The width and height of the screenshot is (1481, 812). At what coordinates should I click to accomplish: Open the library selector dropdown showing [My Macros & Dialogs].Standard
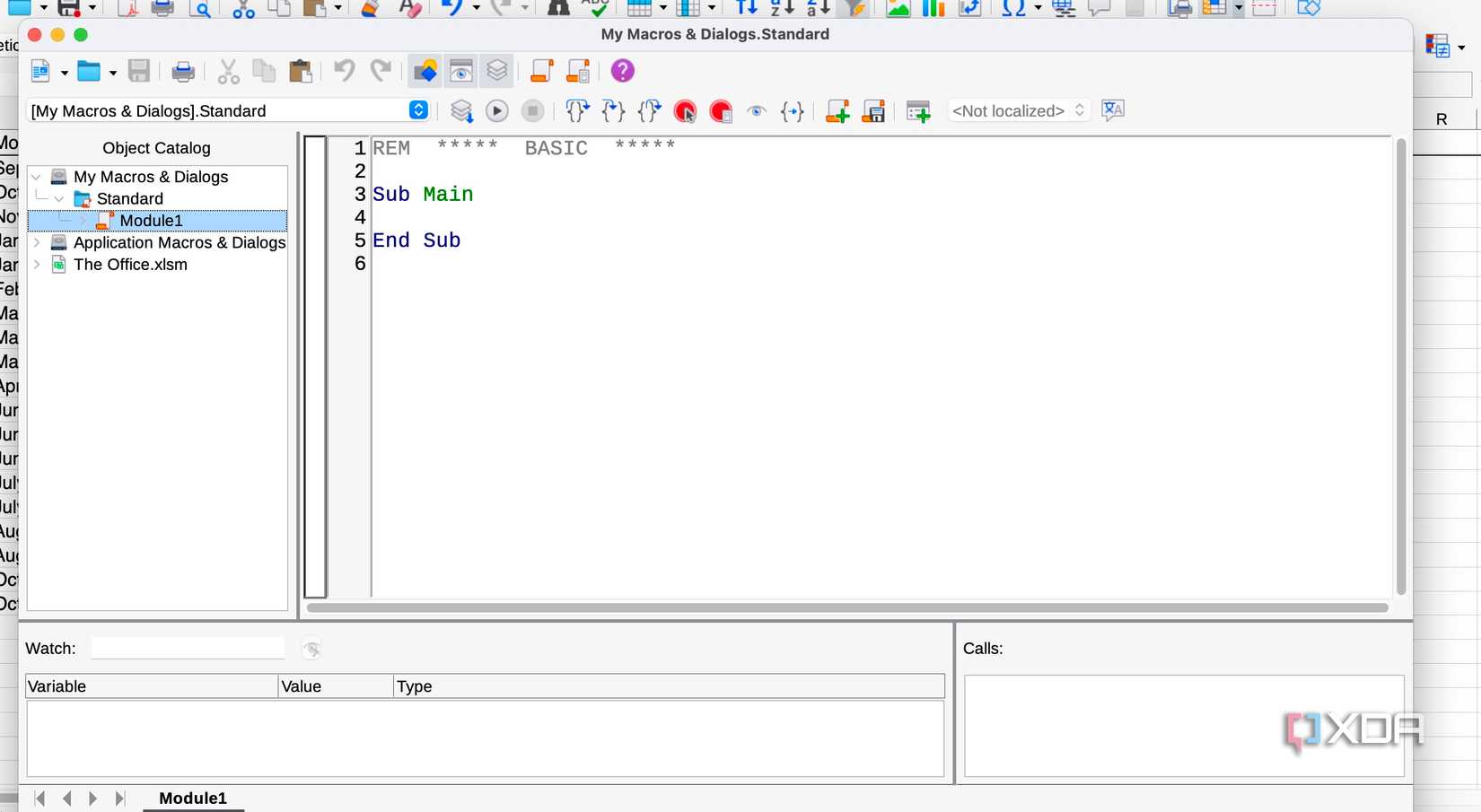[416, 110]
